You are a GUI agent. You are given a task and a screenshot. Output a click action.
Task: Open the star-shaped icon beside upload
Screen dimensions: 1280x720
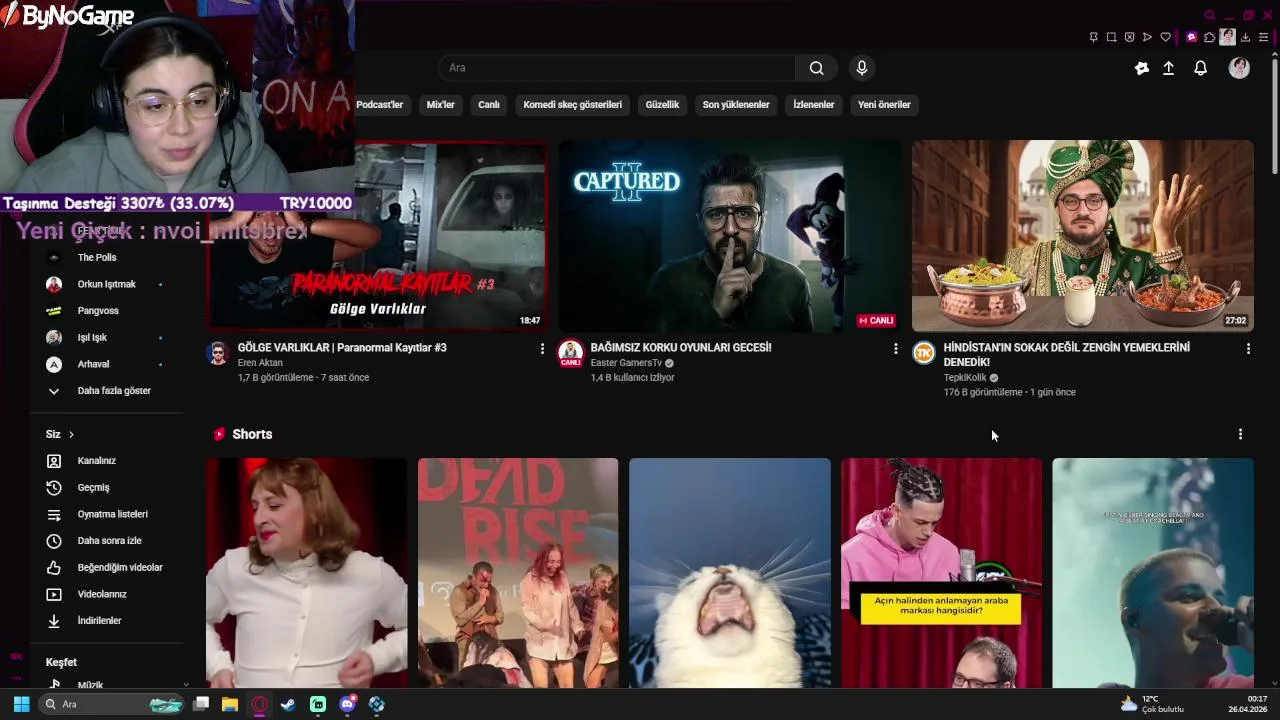pyautogui.click(x=1142, y=68)
